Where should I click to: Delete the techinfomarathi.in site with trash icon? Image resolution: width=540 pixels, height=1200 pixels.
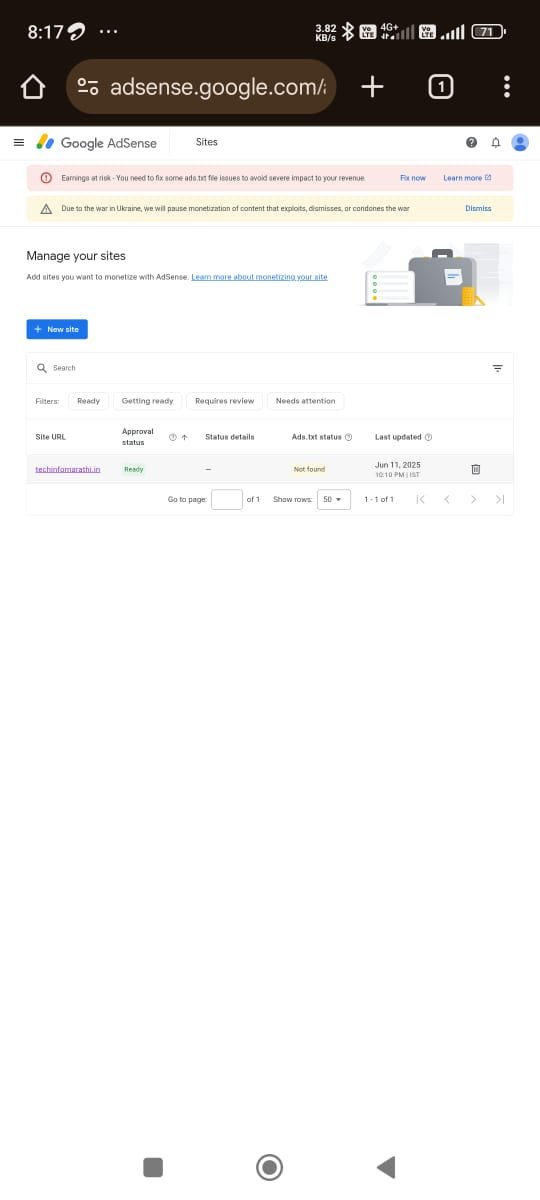tap(476, 469)
